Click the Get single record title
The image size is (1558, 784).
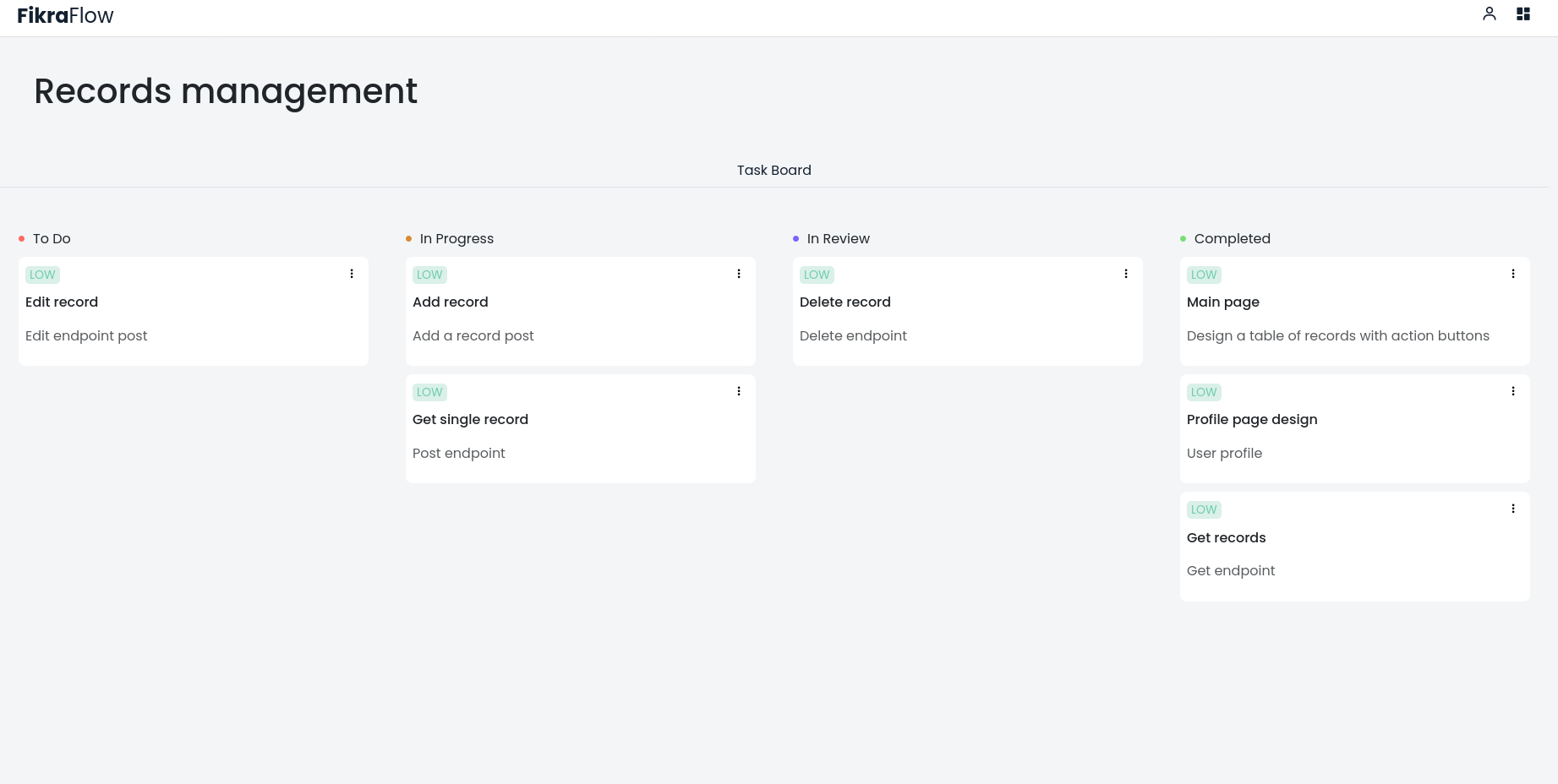470,420
